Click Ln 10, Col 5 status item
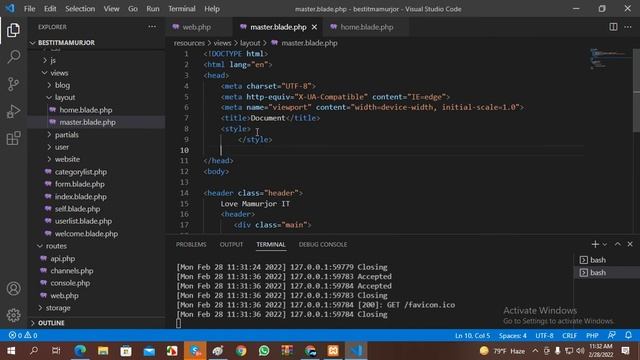The image size is (640, 360). pyautogui.click(x=472, y=336)
